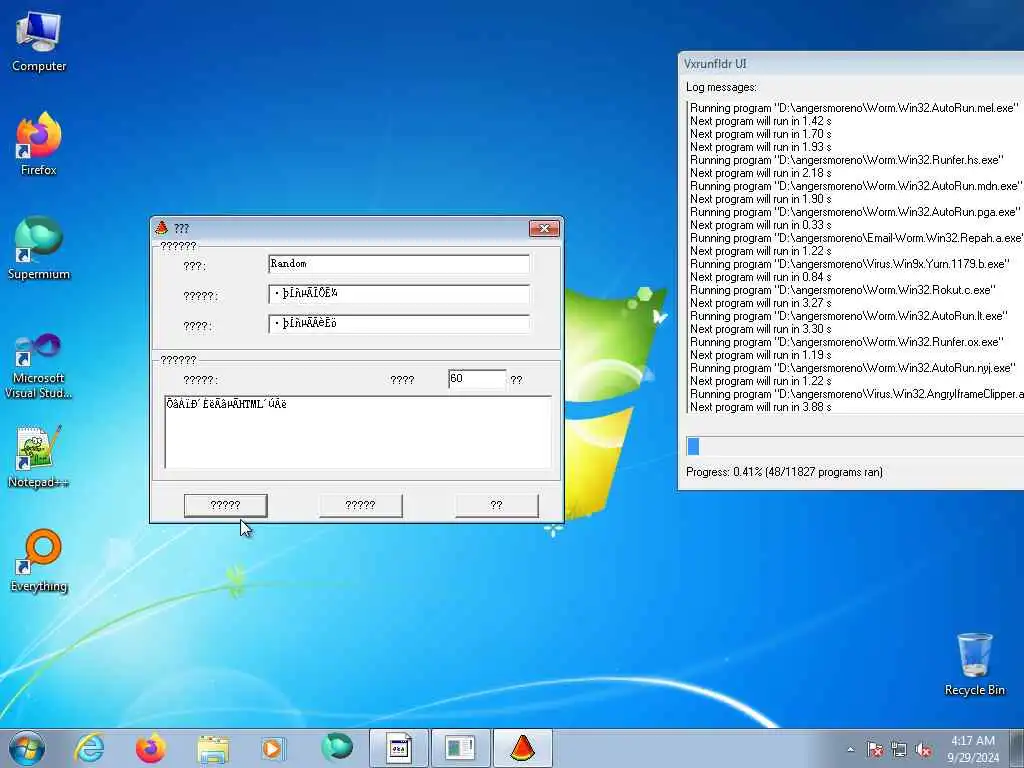Select log line "Next program will run in 1.90 s"

(x=761, y=199)
